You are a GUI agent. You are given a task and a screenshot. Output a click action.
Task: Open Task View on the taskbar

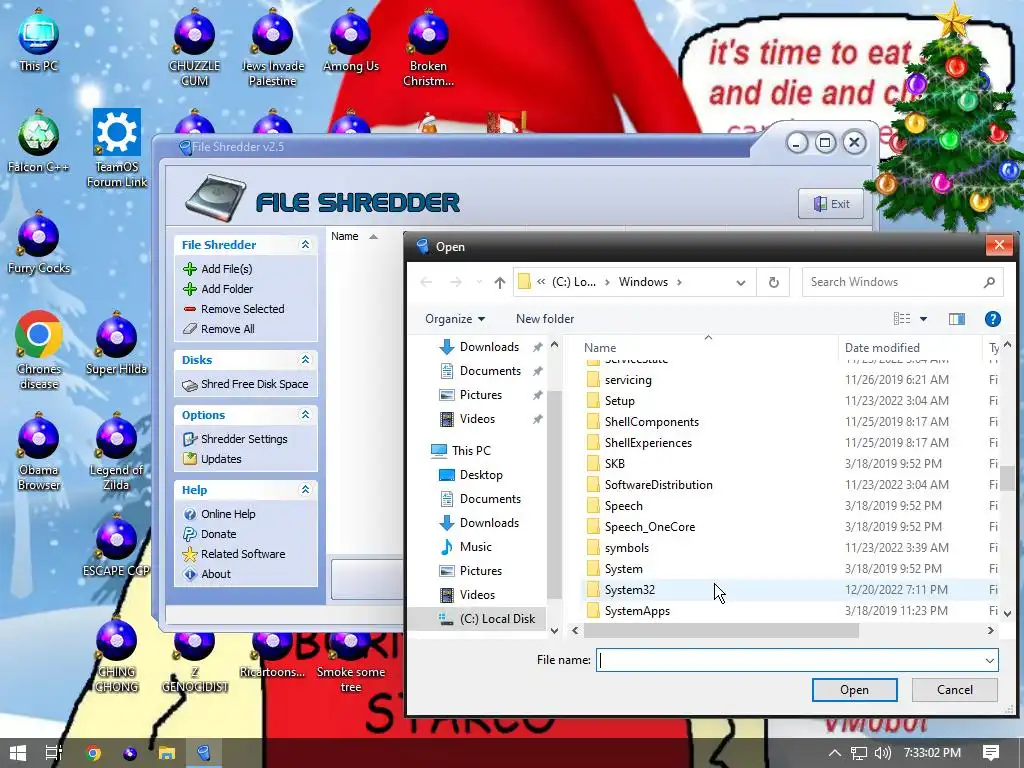tap(54, 753)
